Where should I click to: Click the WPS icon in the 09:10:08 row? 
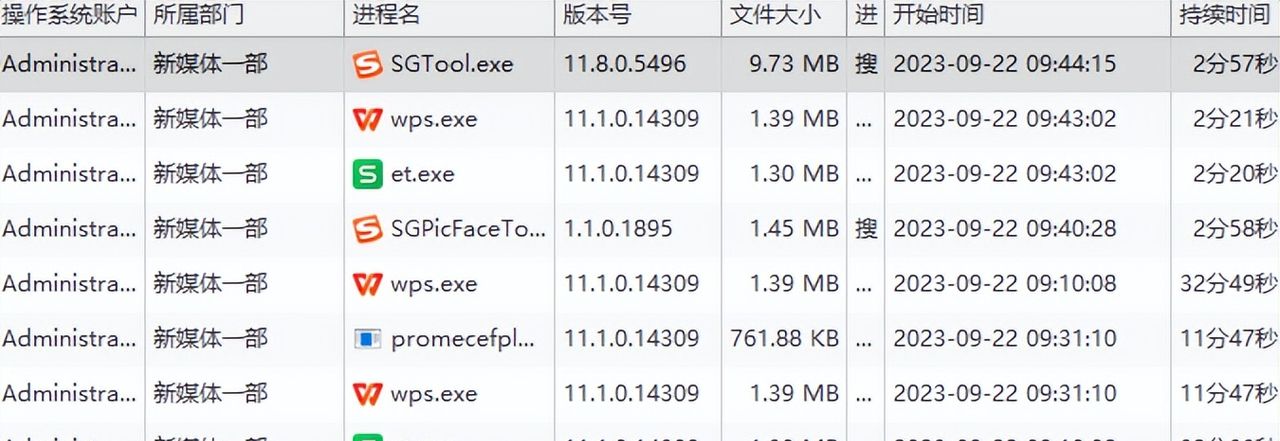(367, 284)
